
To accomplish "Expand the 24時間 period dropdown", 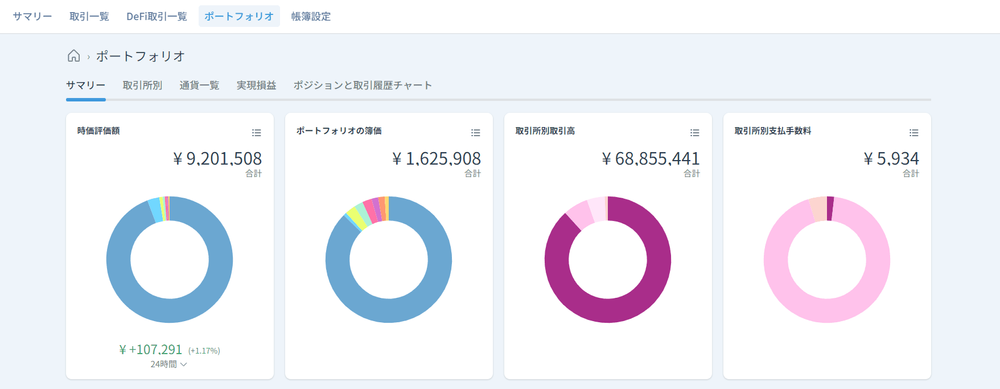I will (x=169, y=365).
